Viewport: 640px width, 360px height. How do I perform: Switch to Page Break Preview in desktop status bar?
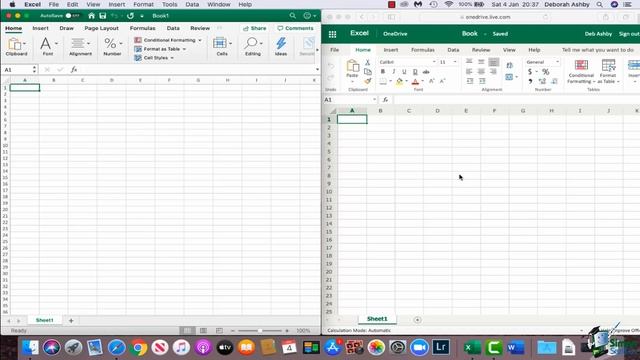(219, 331)
